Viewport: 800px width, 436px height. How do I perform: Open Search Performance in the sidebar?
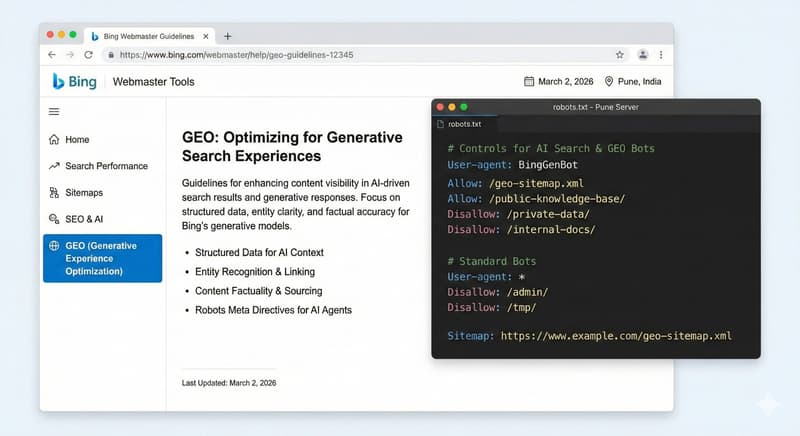105,166
